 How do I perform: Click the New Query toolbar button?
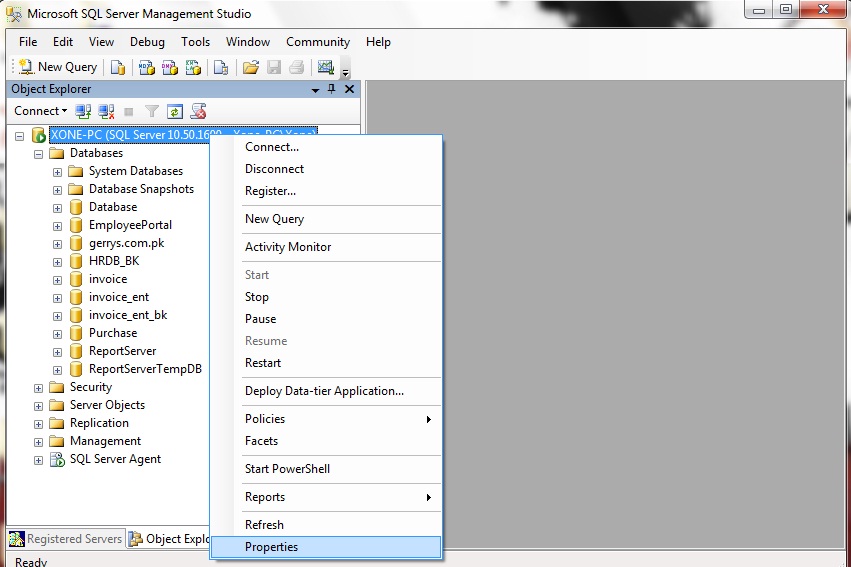[x=58, y=67]
